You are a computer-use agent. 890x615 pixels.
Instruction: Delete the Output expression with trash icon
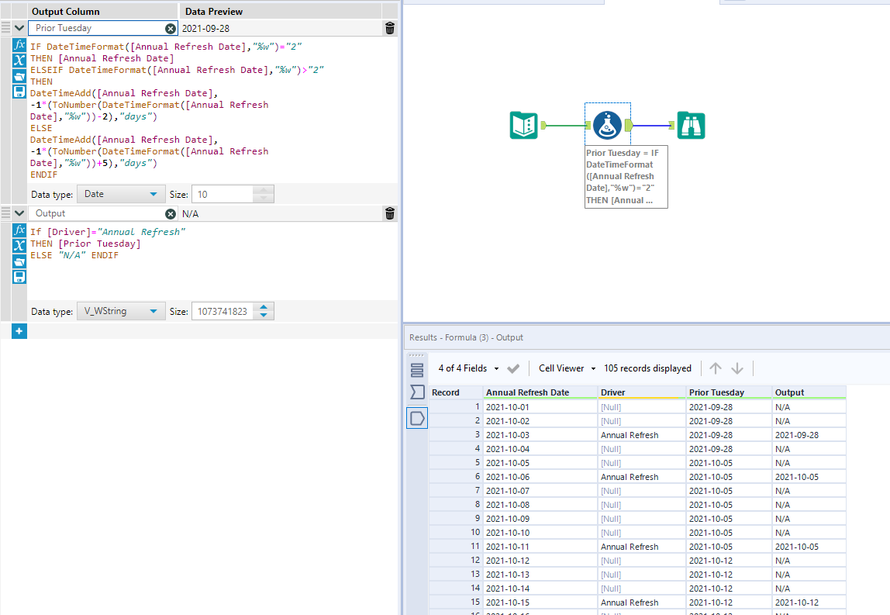point(389,214)
